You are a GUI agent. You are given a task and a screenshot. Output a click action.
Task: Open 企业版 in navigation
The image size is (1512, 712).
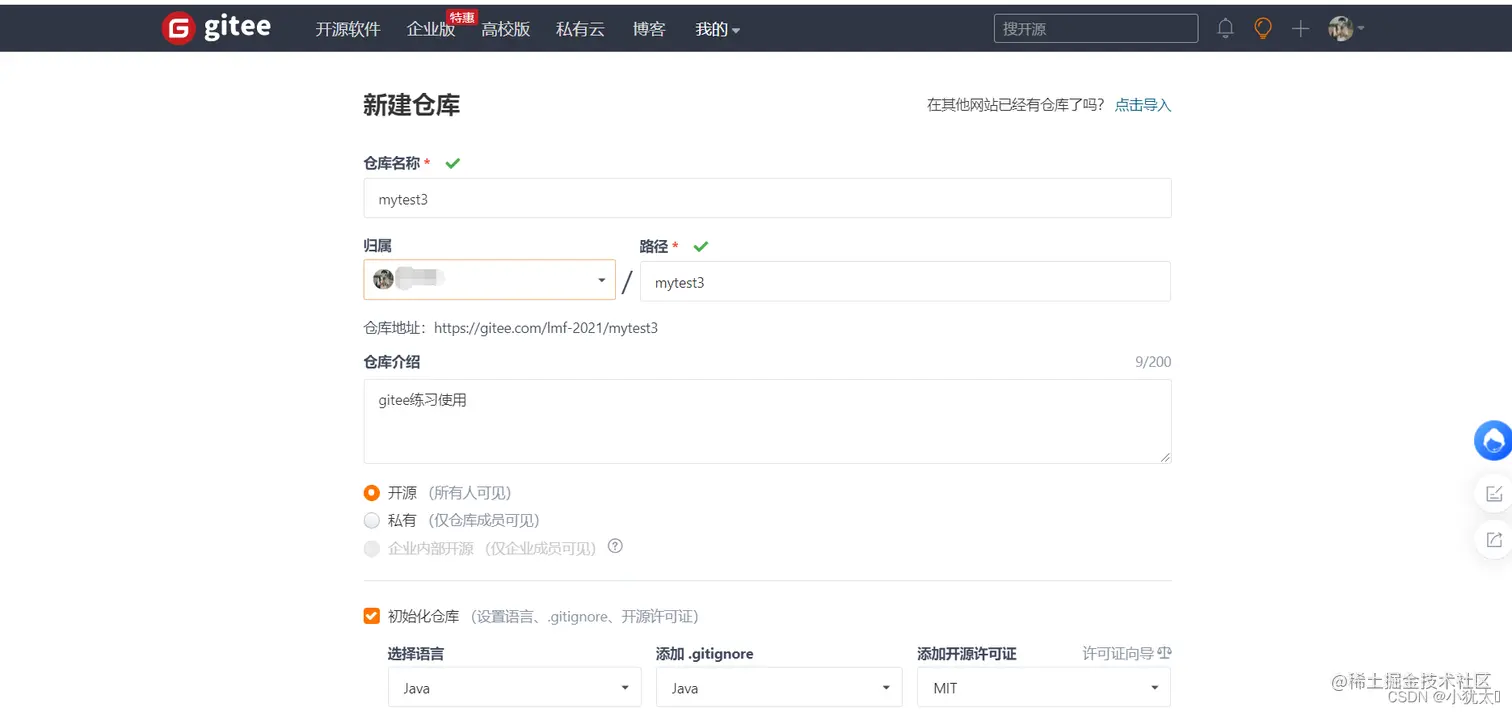(431, 30)
